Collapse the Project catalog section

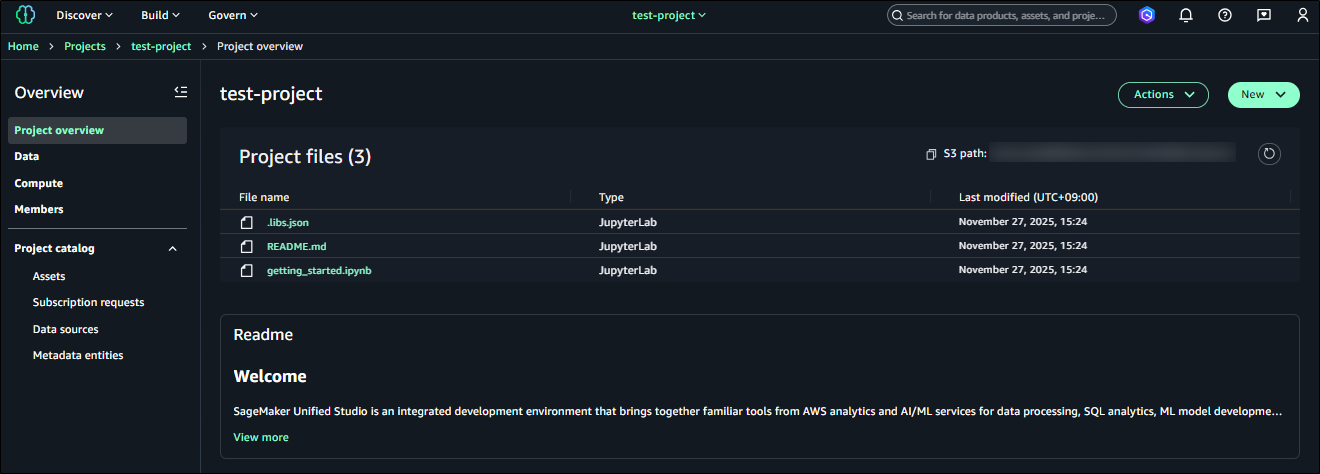172,248
